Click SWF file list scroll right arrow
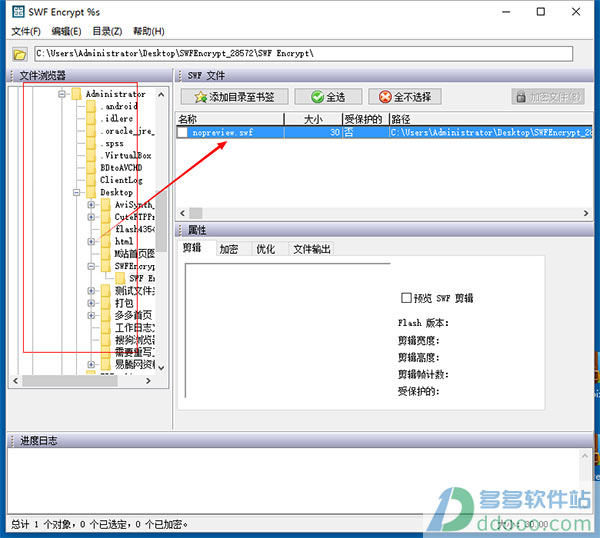600x538 pixels. coord(586,213)
